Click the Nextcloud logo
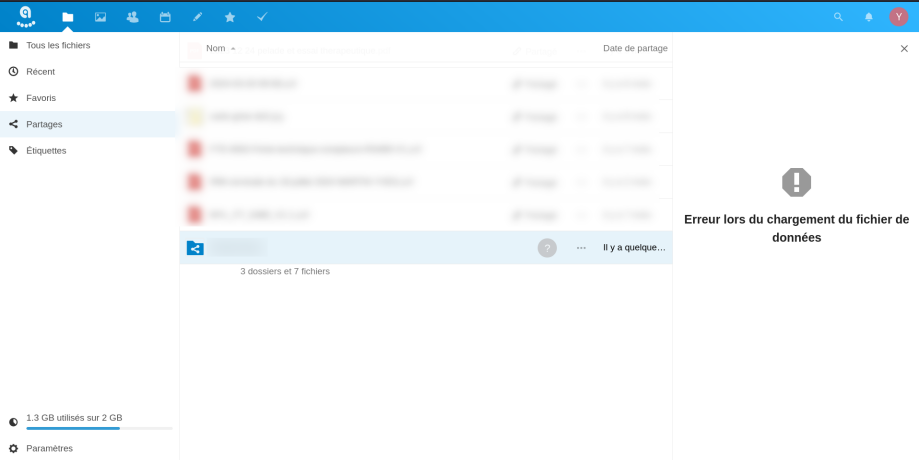 pos(25,16)
